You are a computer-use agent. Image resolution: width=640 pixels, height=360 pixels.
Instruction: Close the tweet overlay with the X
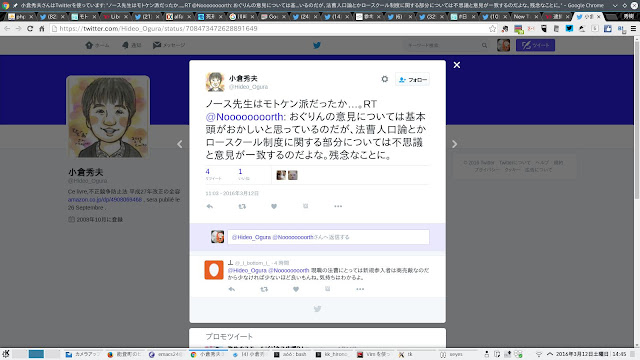click(457, 65)
